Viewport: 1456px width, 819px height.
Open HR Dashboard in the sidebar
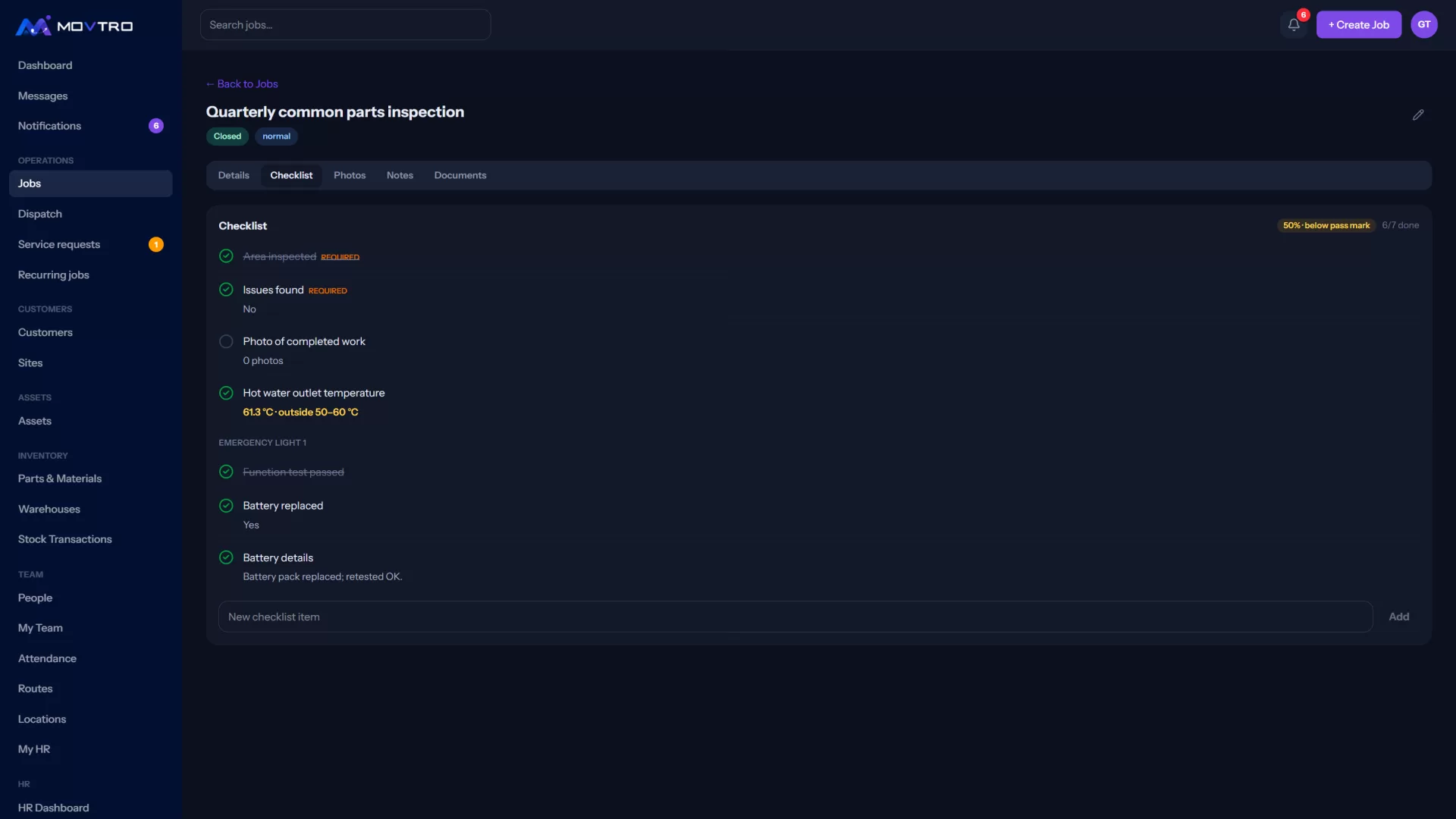(x=91, y=808)
